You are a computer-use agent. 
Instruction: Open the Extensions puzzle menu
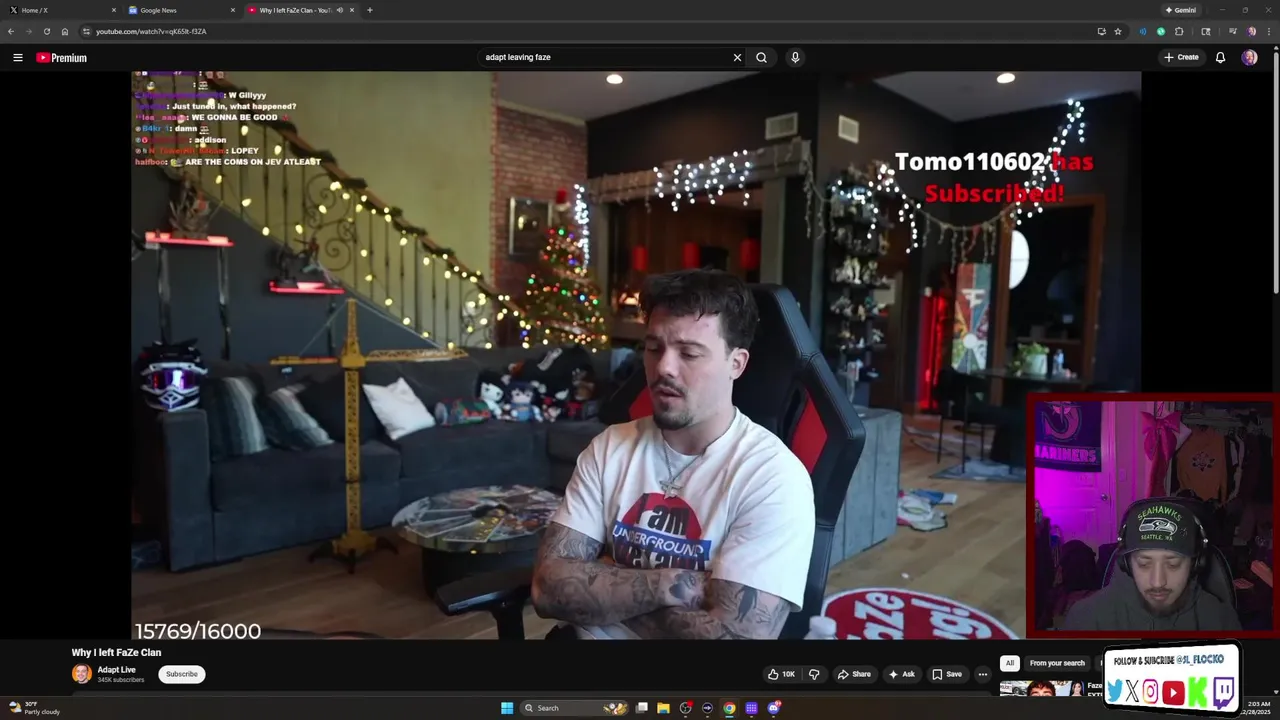tap(1179, 31)
